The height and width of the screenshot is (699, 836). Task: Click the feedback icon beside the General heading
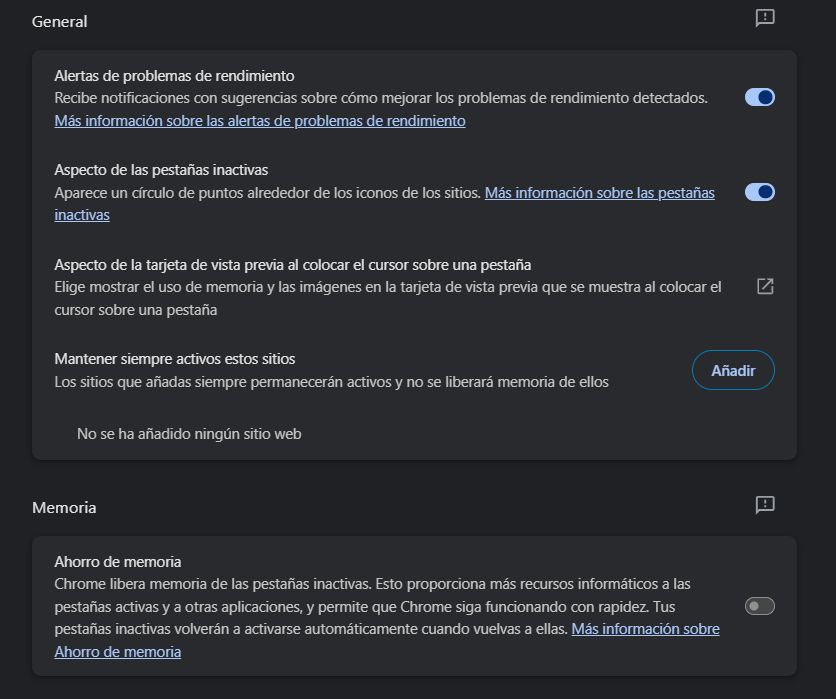tap(765, 18)
